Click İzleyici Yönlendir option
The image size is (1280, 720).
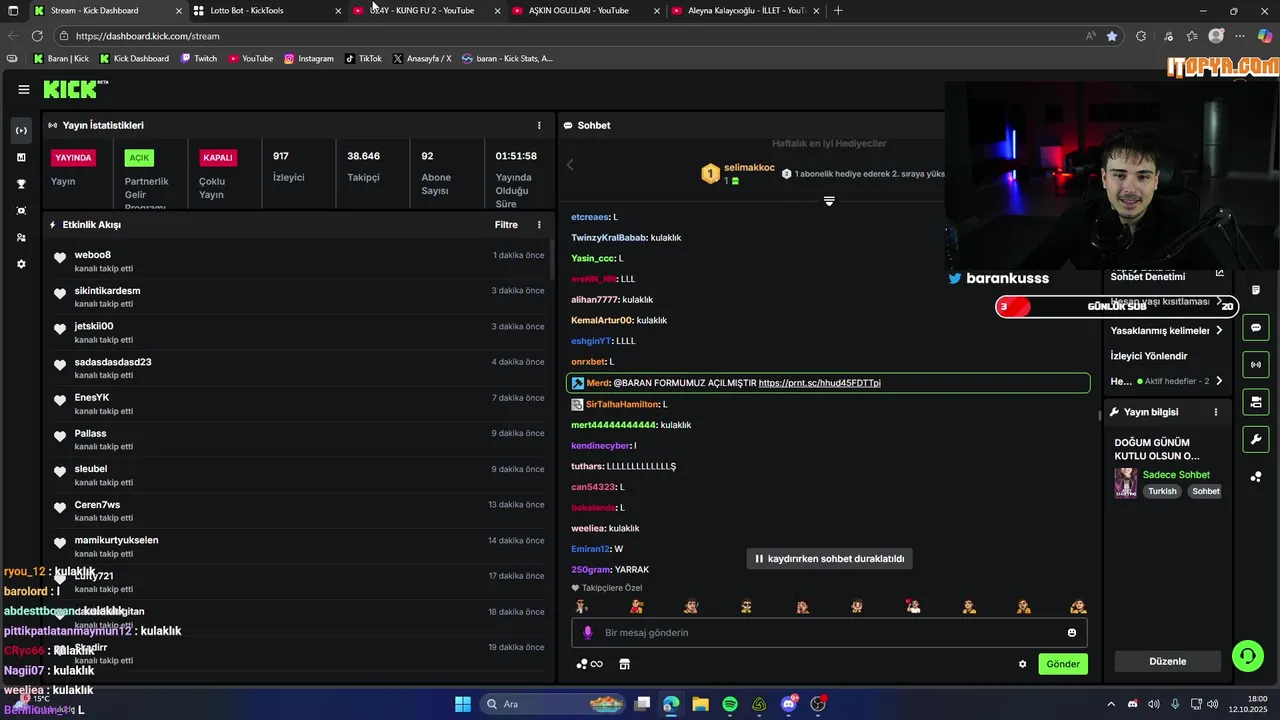tap(1149, 356)
